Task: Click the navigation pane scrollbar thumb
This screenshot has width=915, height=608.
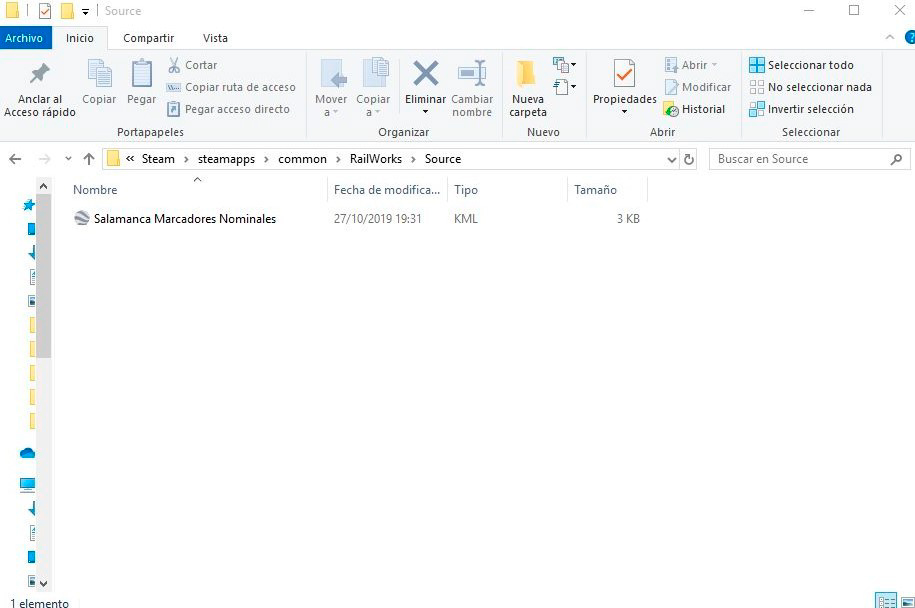Action: (x=43, y=275)
